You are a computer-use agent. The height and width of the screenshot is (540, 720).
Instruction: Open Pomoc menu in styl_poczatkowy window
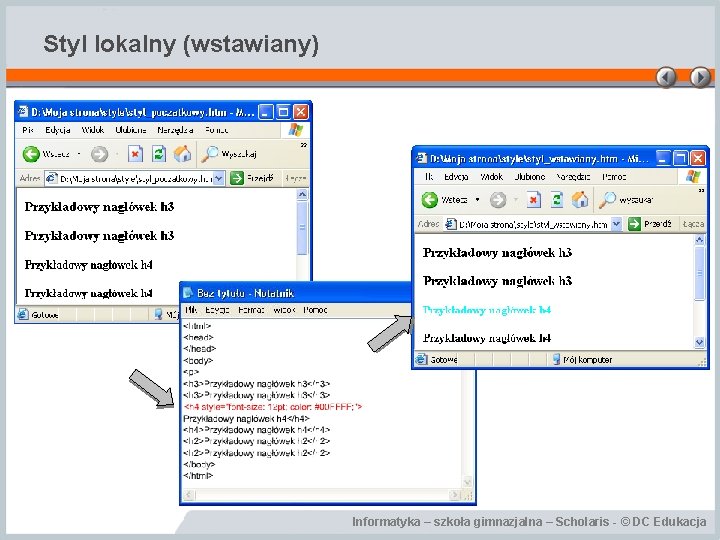[216, 130]
